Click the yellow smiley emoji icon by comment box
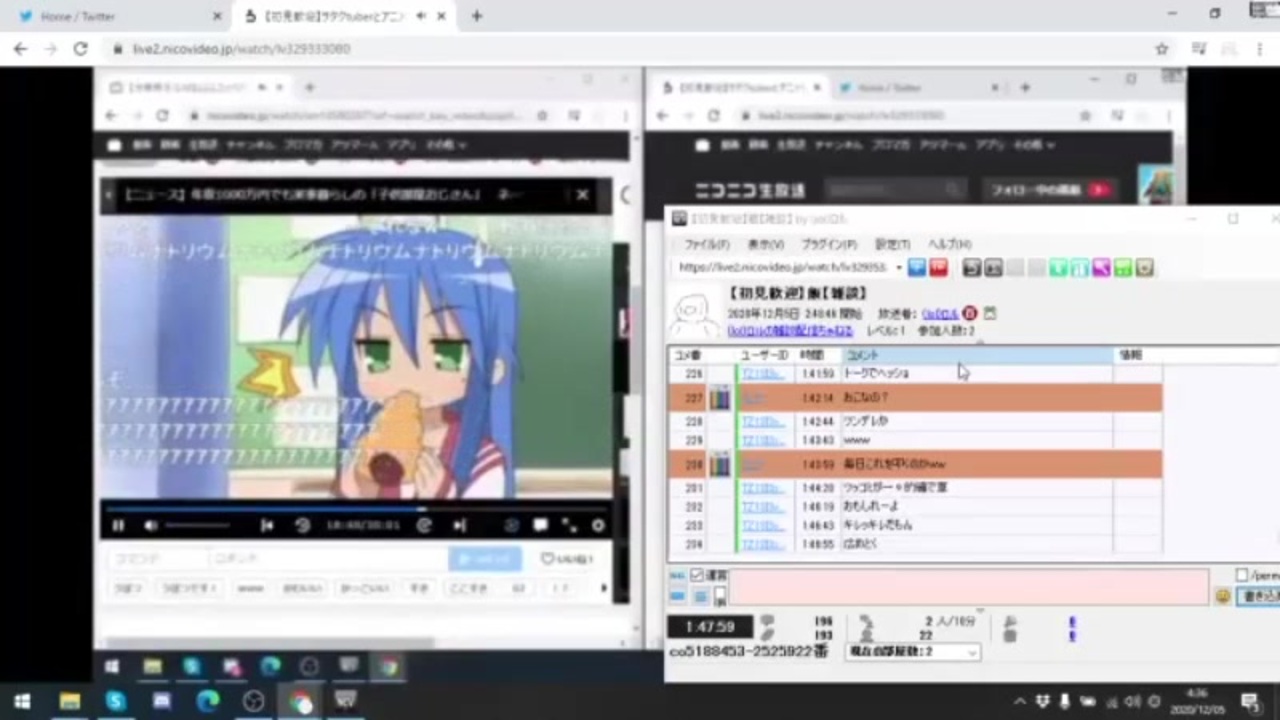 click(x=1222, y=596)
